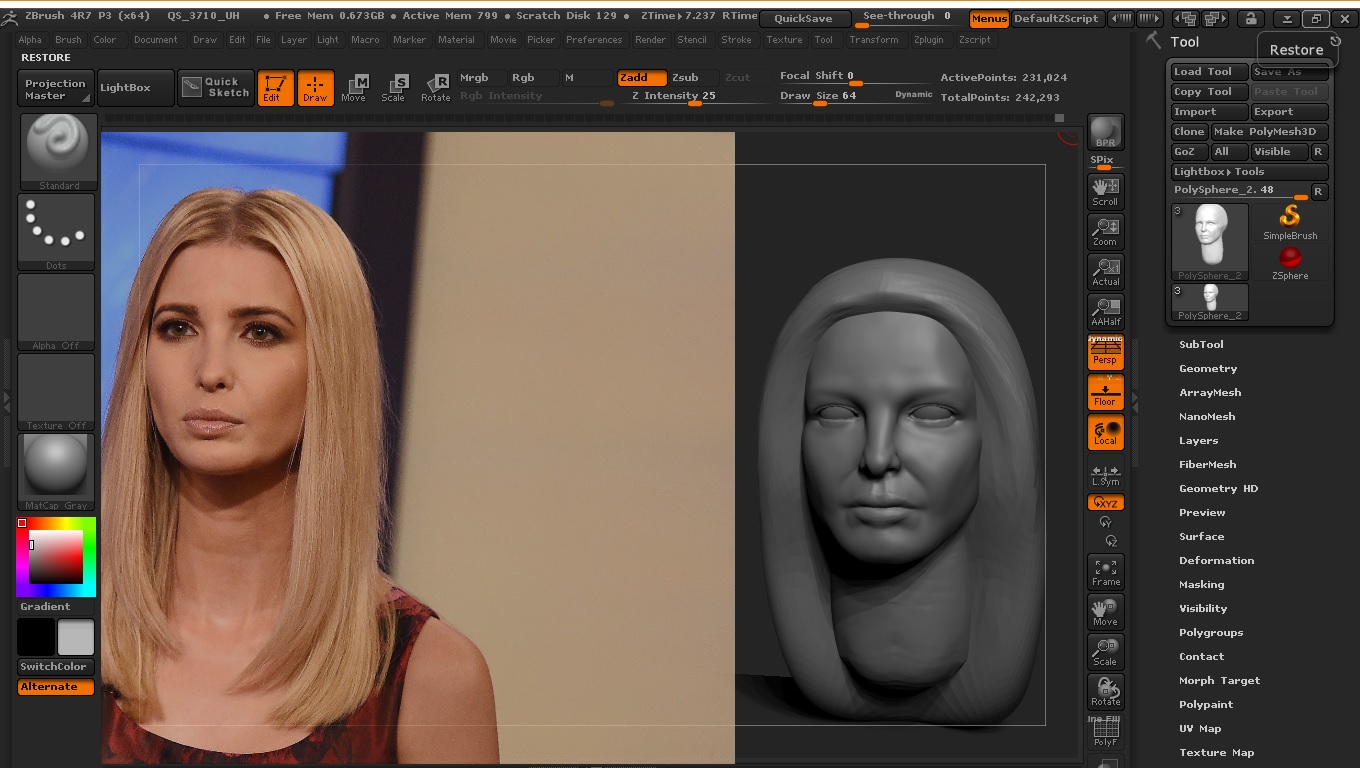1360x768 pixels.
Task: Open the Zplugin menu
Action: pyautogui.click(x=929, y=40)
